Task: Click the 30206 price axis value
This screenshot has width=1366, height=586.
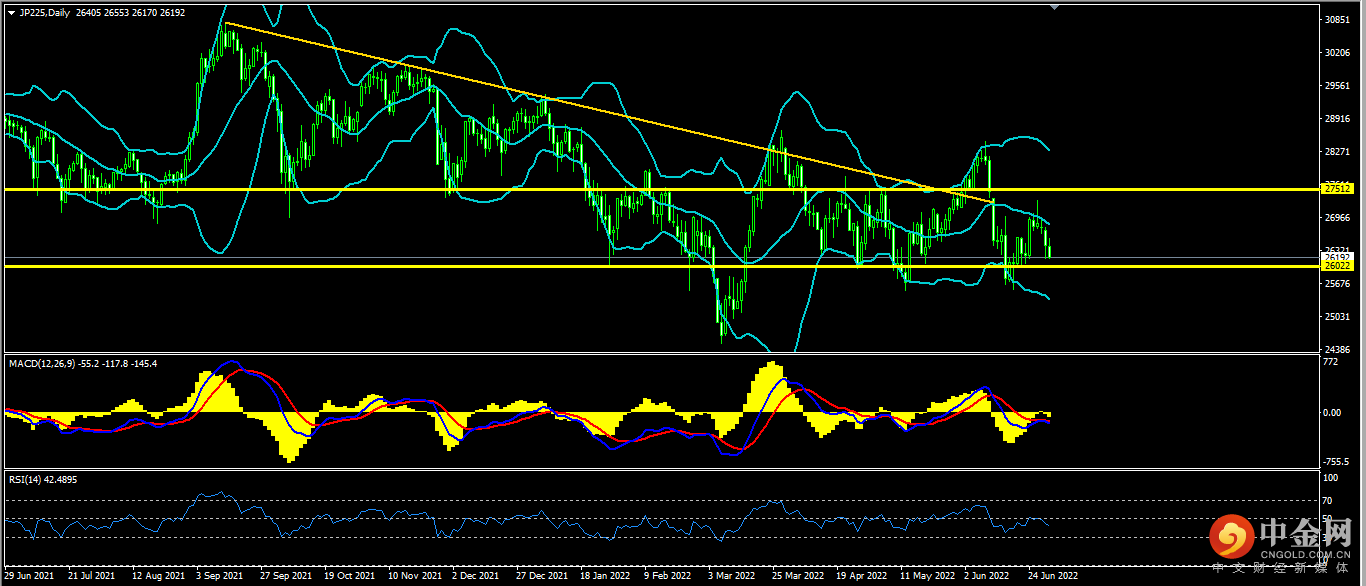Action: click(1337, 53)
